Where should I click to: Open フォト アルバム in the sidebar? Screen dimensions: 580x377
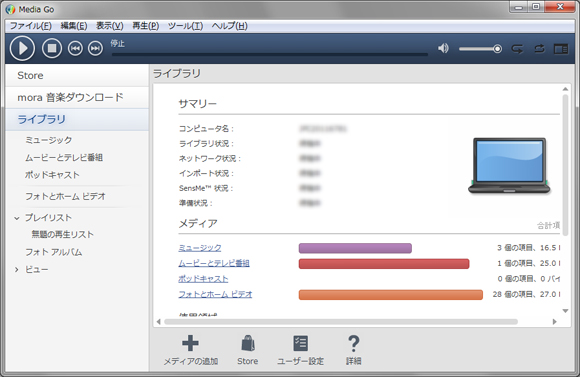tap(54, 252)
